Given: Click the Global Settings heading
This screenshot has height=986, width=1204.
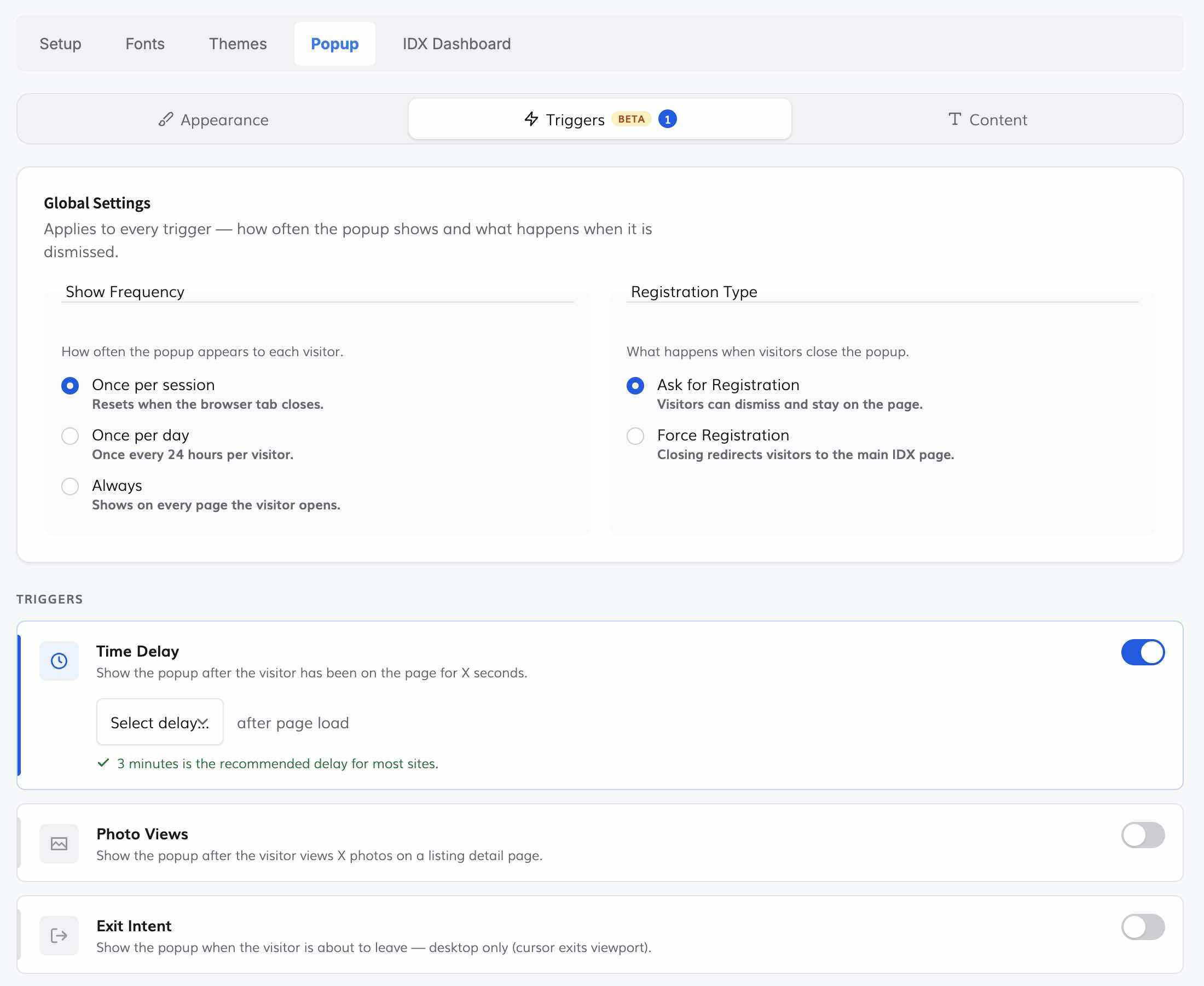Looking at the screenshot, I should pyautogui.click(x=97, y=204).
